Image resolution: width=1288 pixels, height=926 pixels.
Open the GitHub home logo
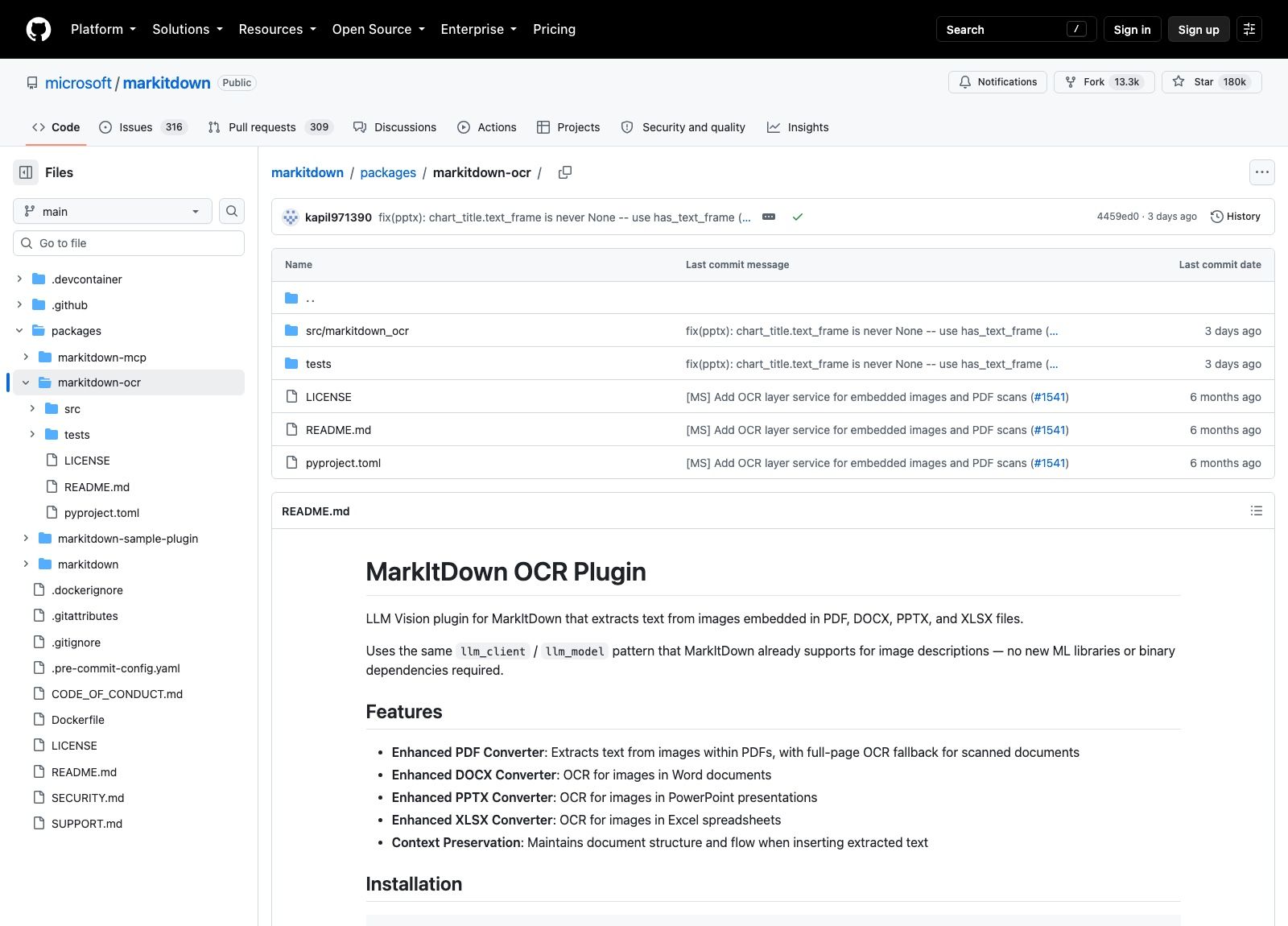click(39, 29)
